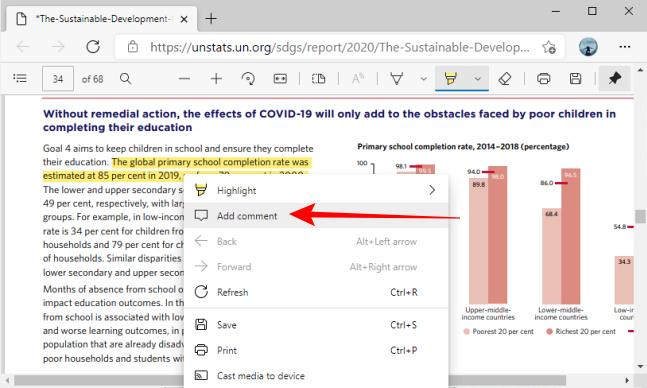
Task: Zoom out with the minus icon
Action: click(184, 78)
